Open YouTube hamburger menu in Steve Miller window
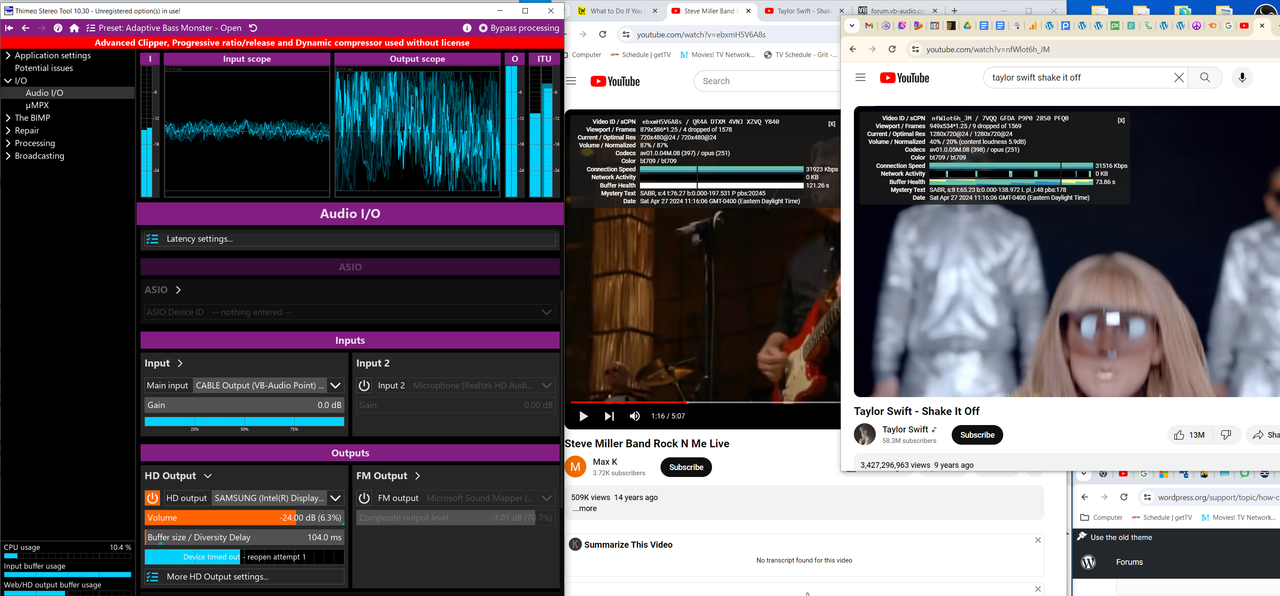The height and width of the screenshot is (596, 1280). (572, 81)
